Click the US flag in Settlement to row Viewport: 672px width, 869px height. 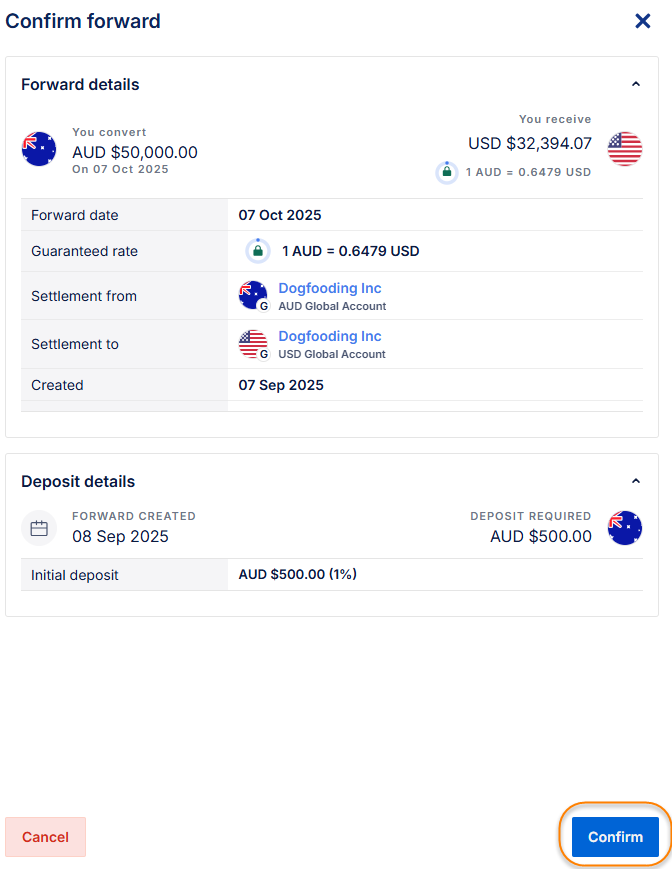tap(253, 343)
